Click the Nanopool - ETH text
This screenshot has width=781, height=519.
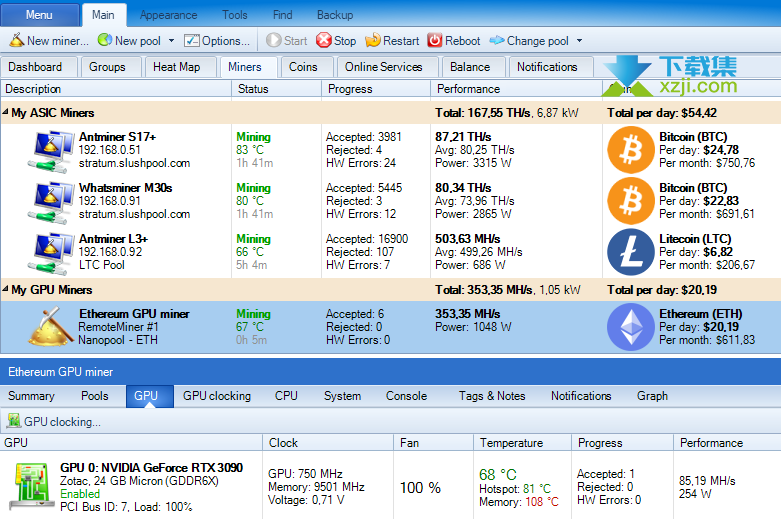tap(118, 340)
